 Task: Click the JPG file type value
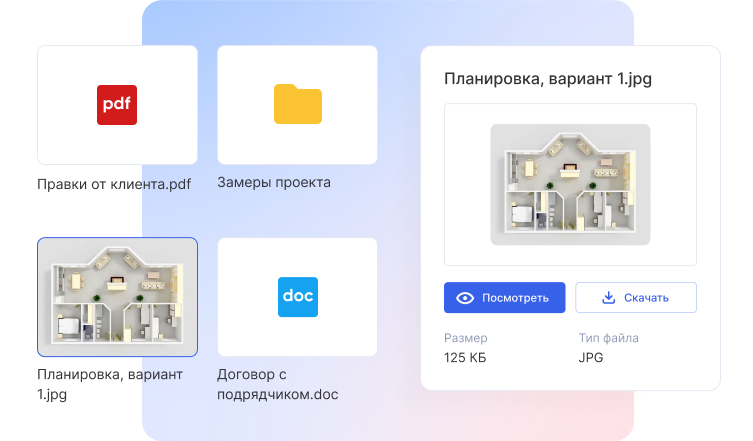pos(591,357)
